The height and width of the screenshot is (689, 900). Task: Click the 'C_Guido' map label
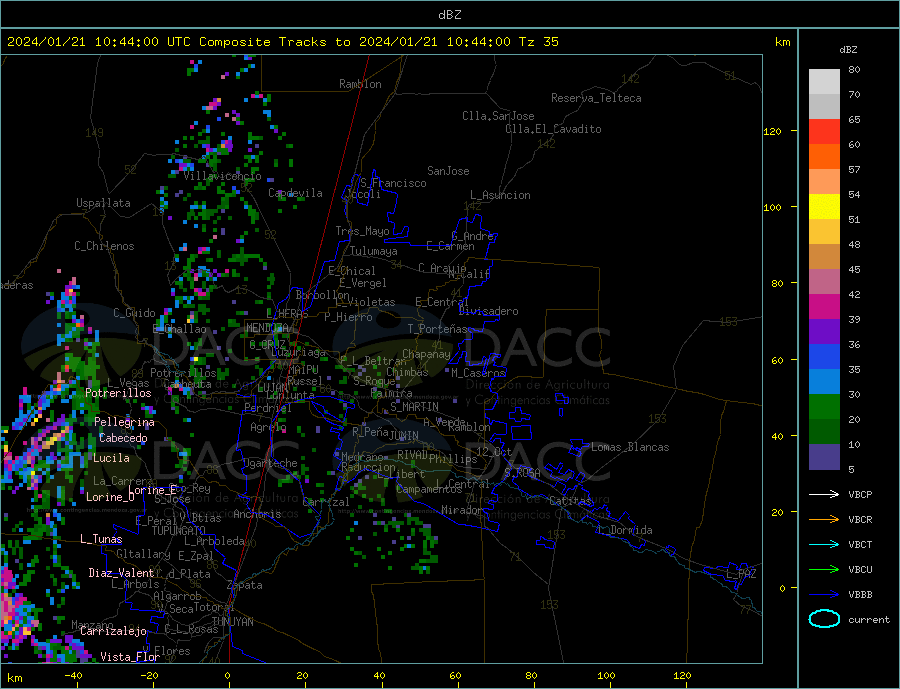(134, 313)
